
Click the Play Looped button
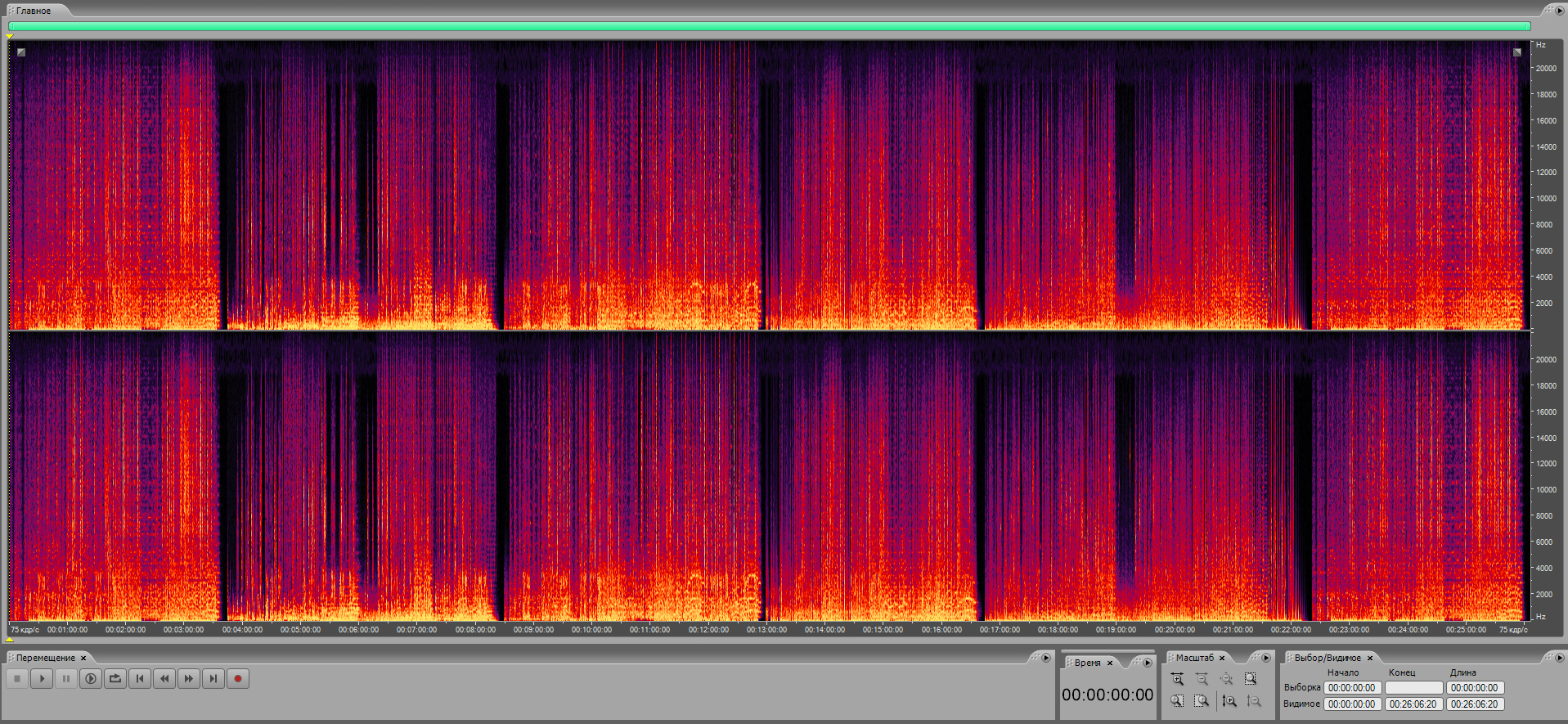point(115,678)
